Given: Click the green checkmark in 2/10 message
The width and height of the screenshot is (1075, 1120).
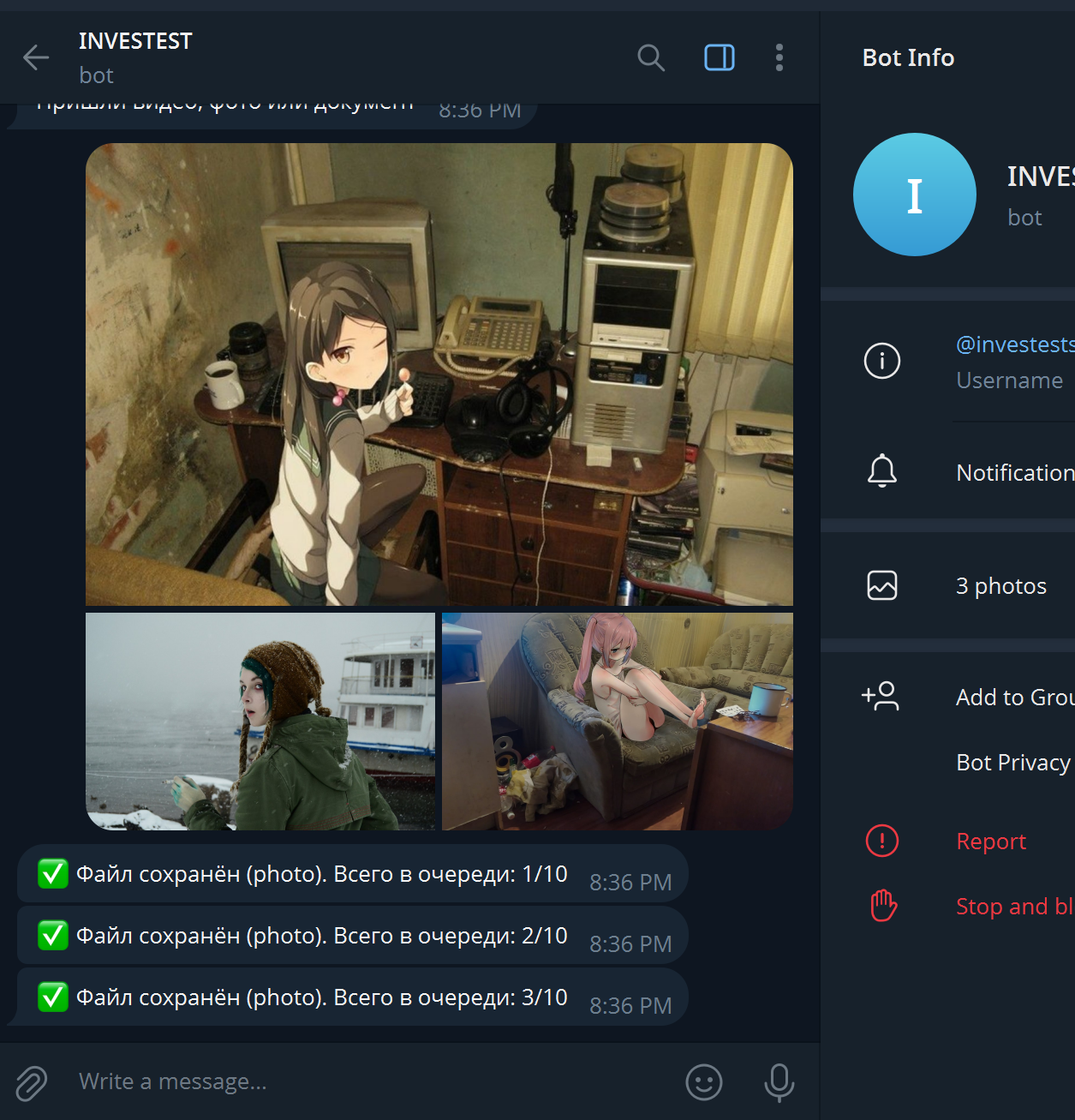Looking at the screenshot, I should pos(53,936).
